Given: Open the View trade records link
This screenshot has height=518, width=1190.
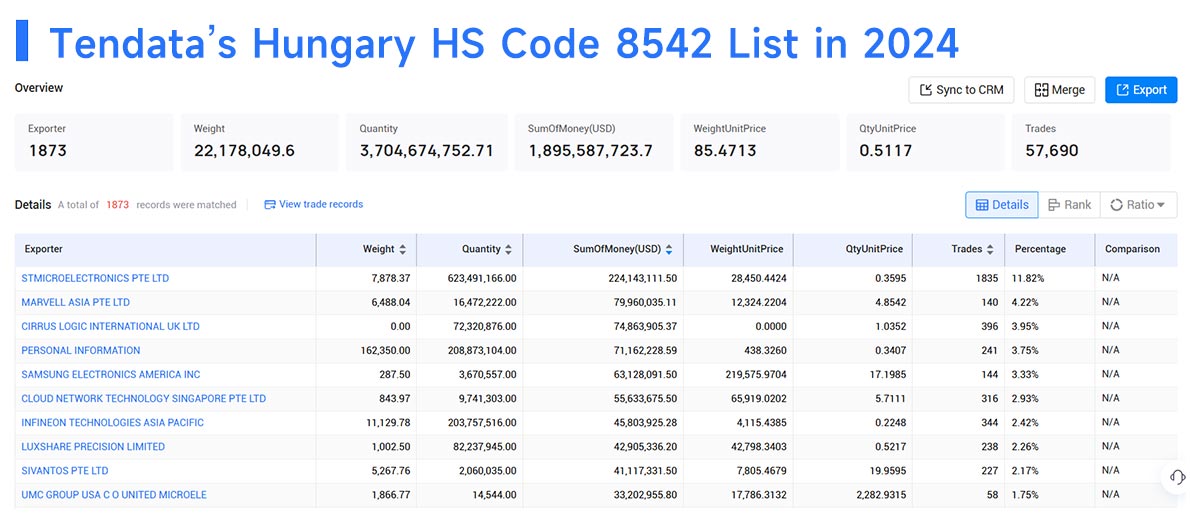Looking at the screenshot, I should pos(313,204).
